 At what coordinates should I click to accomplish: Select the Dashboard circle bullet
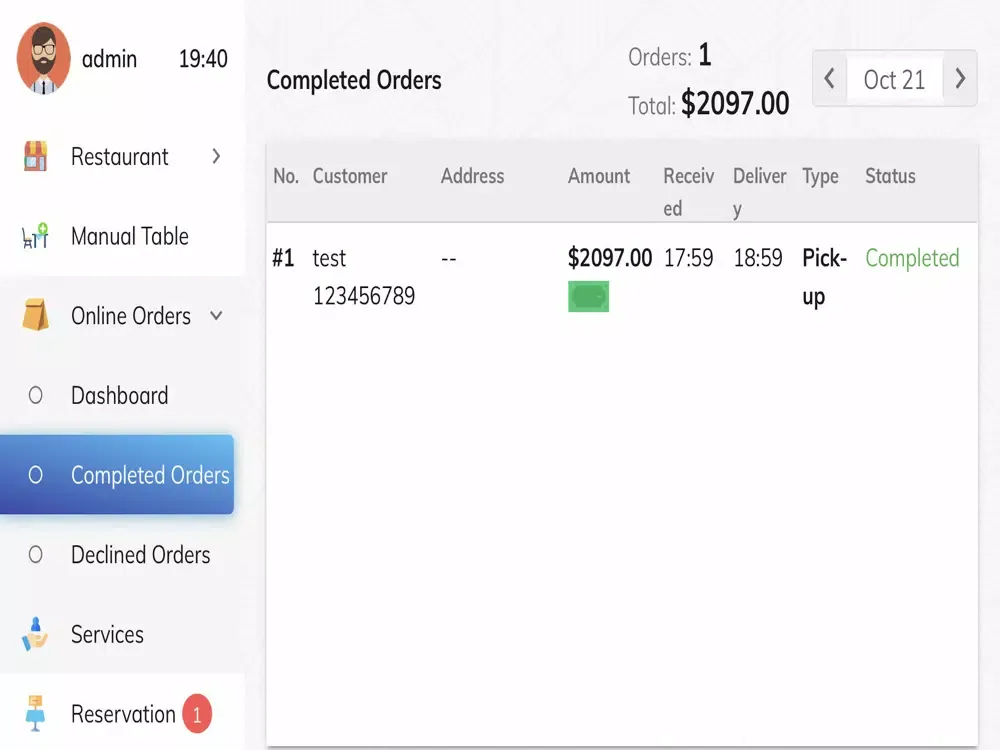pyautogui.click(x=36, y=395)
